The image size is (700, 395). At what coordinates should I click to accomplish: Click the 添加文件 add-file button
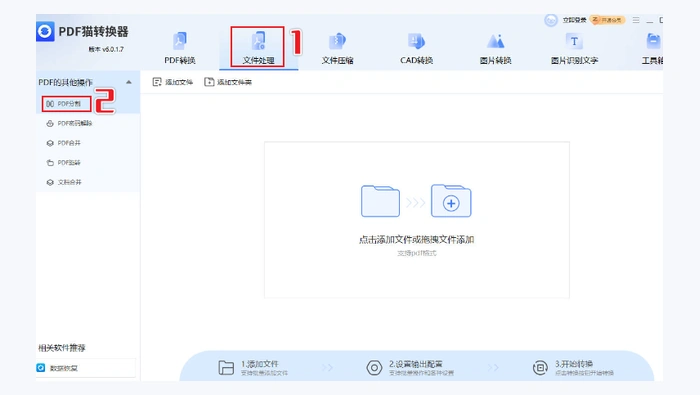point(172,82)
